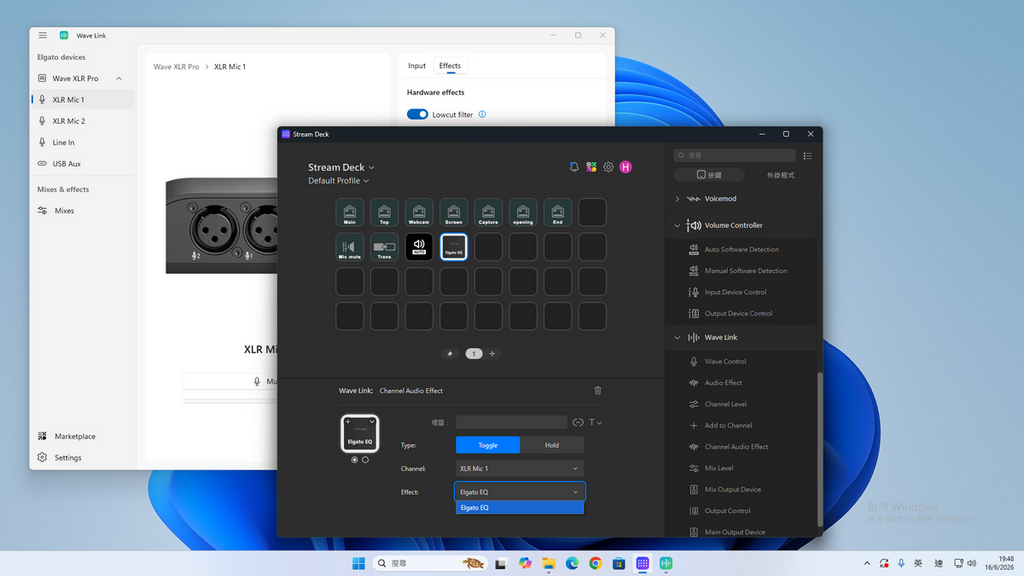Select the End scene key in Stream Deck

click(x=557, y=213)
